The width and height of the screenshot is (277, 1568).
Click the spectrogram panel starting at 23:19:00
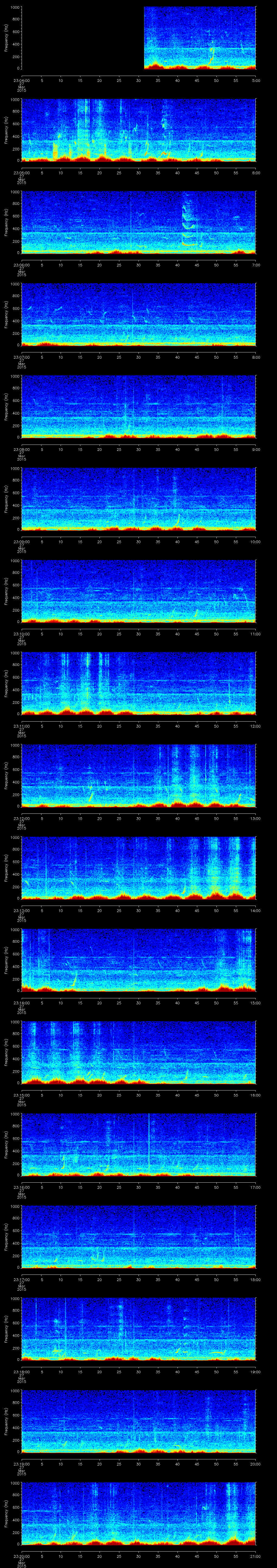click(139, 1421)
